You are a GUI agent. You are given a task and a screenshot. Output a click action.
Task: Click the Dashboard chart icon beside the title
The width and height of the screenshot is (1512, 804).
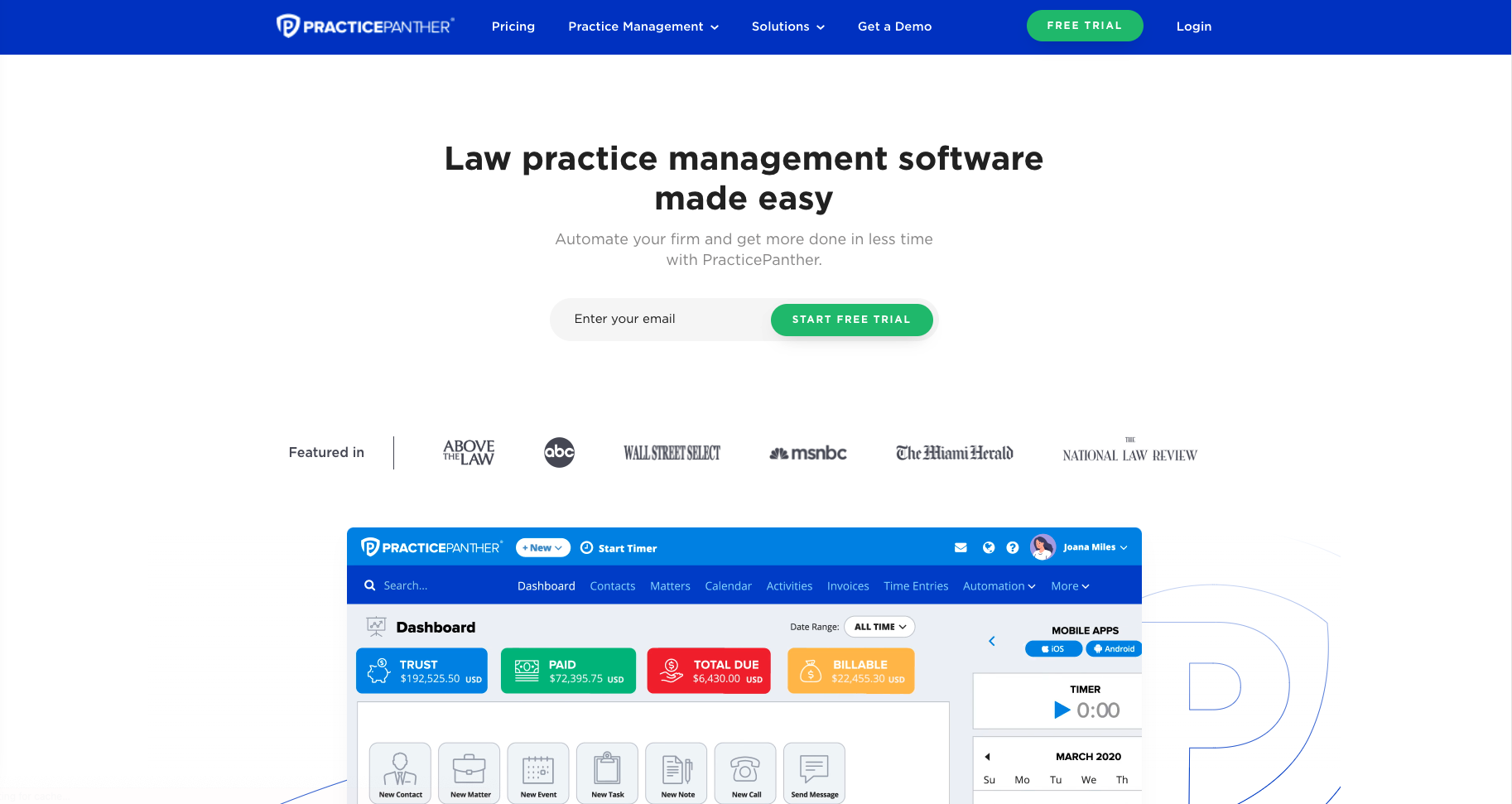click(x=376, y=628)
